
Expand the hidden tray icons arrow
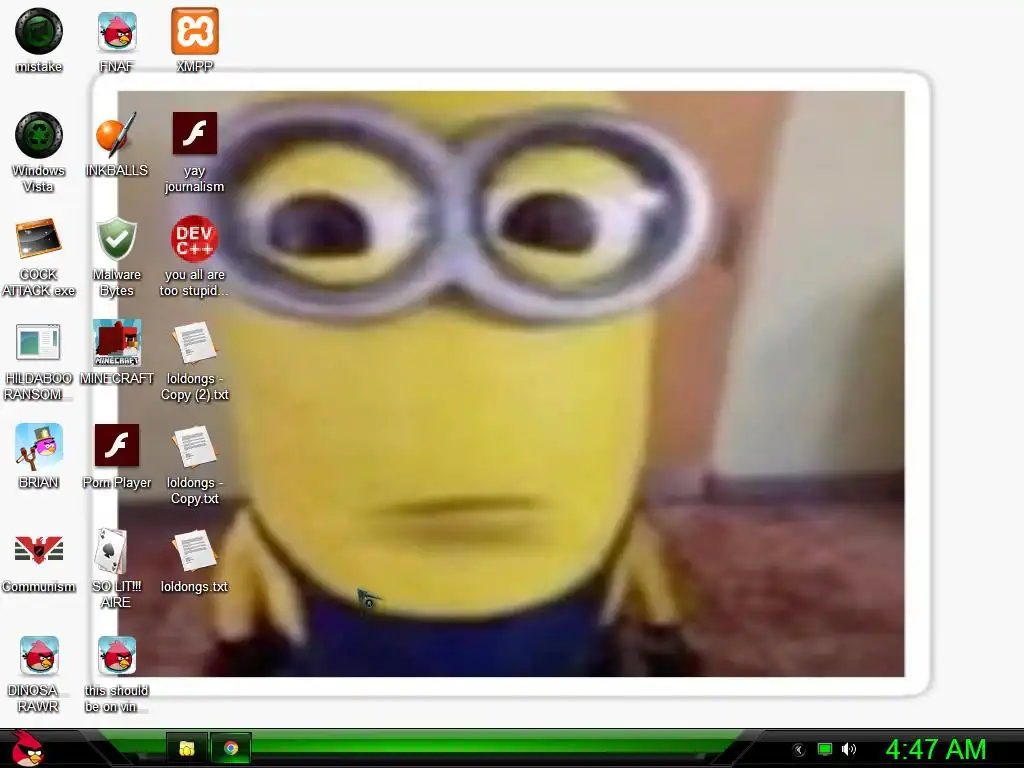799,750
